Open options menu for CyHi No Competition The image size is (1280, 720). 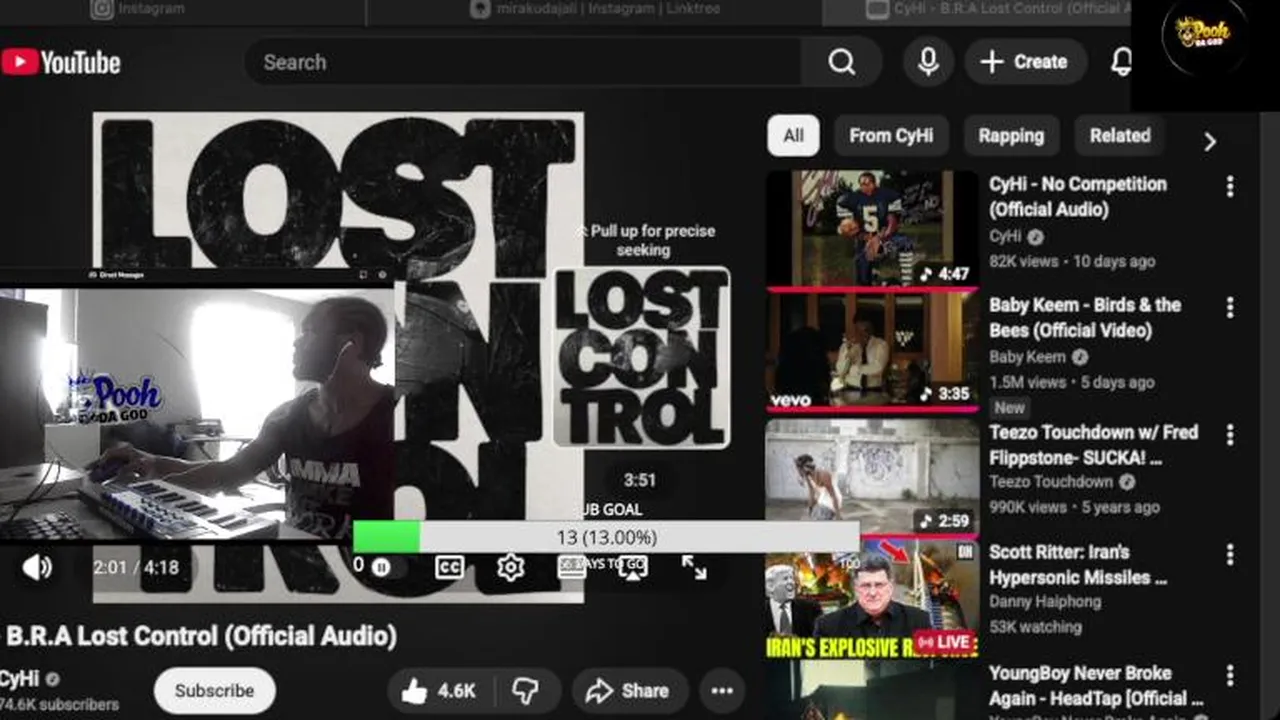[1230, 186]
